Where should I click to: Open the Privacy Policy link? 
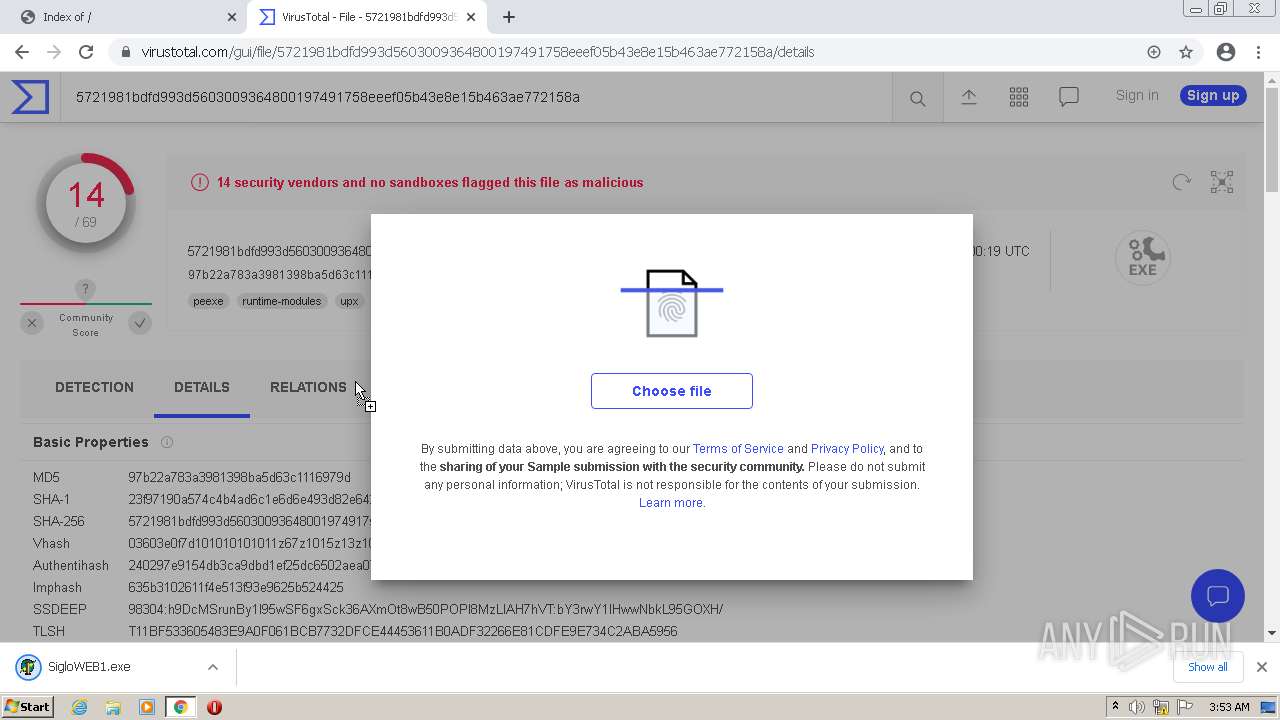point(847,449)
